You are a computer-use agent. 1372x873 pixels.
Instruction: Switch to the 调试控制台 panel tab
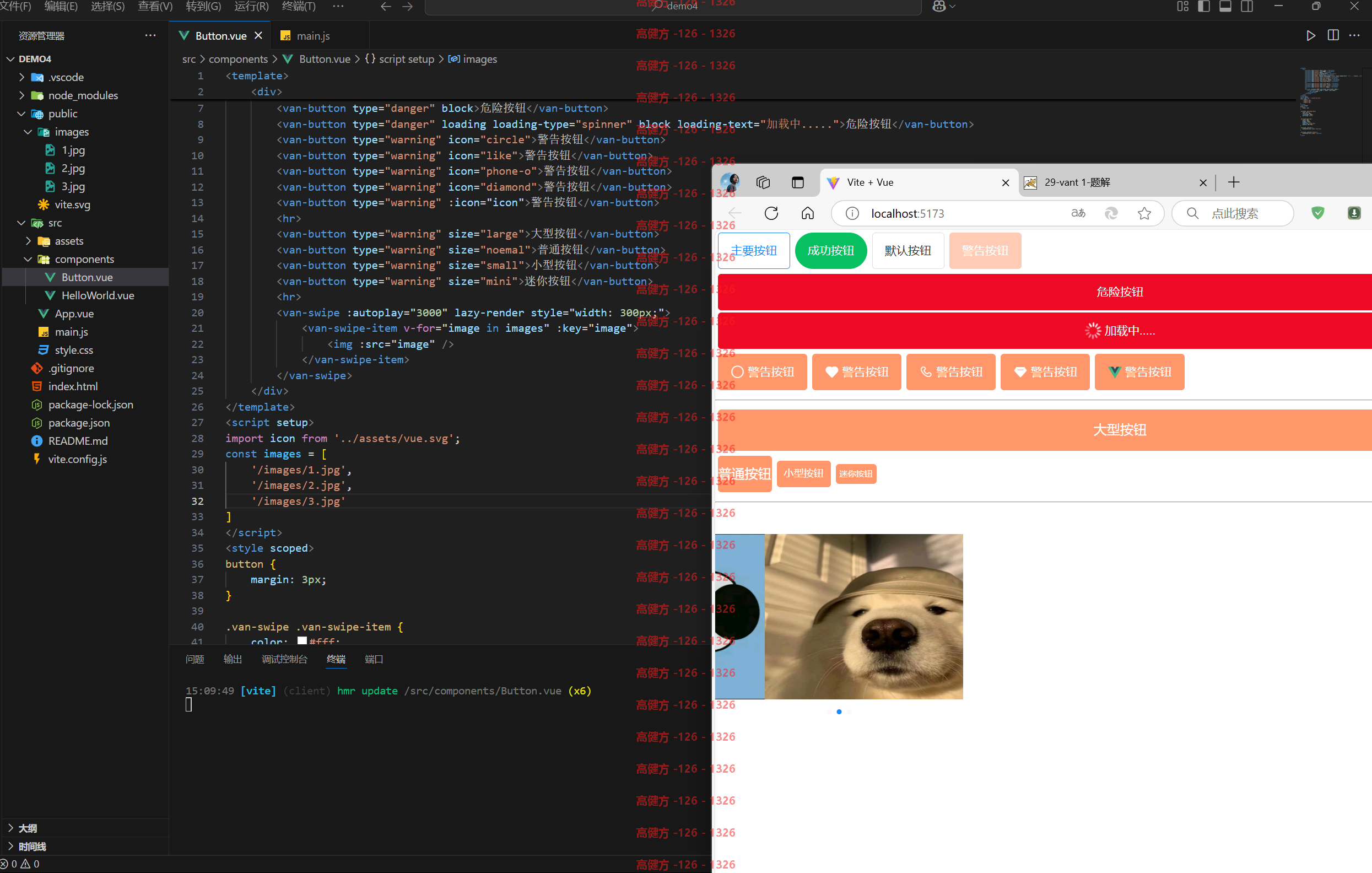284,659
